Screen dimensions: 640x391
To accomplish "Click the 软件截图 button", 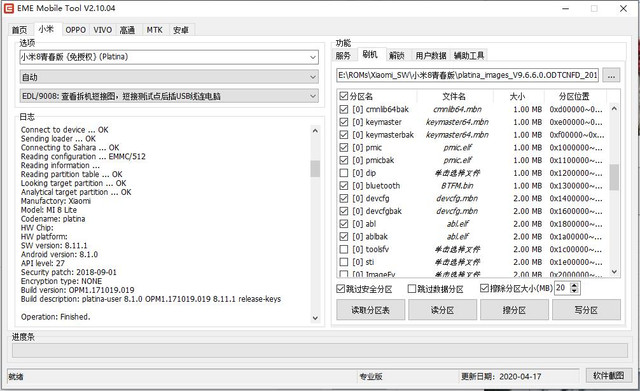I will click(x=609, y=375).
